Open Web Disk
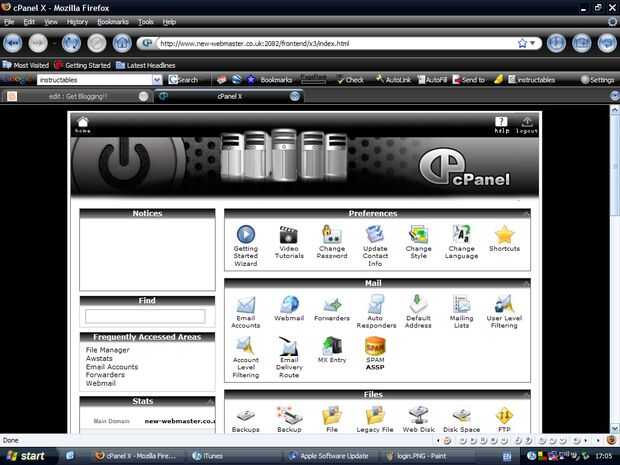The width and height of the screenshot is (620, 465). pyautogui.click(x=418, y=415)
